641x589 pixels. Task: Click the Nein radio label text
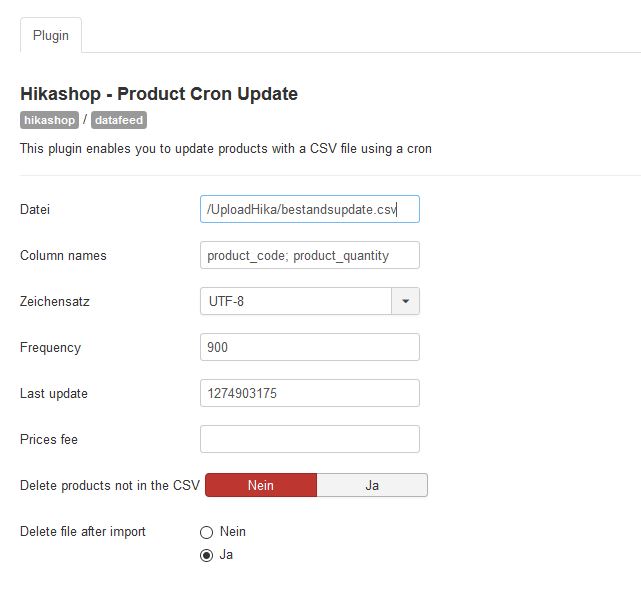pyautogui.click(x=233, y=531)
